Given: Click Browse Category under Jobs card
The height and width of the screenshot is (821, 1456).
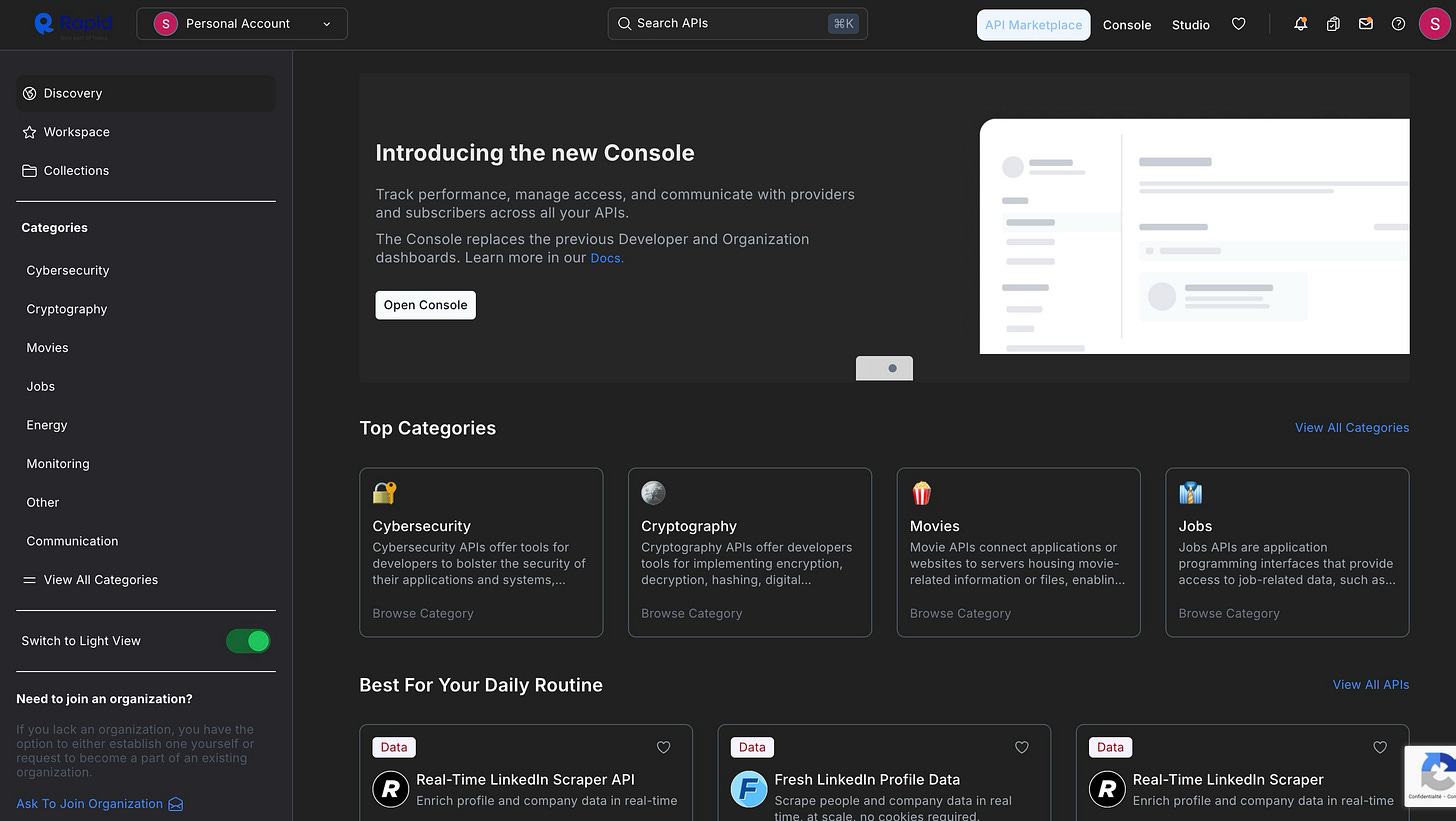Looking at the screenshot, I should coord(1229,614).
